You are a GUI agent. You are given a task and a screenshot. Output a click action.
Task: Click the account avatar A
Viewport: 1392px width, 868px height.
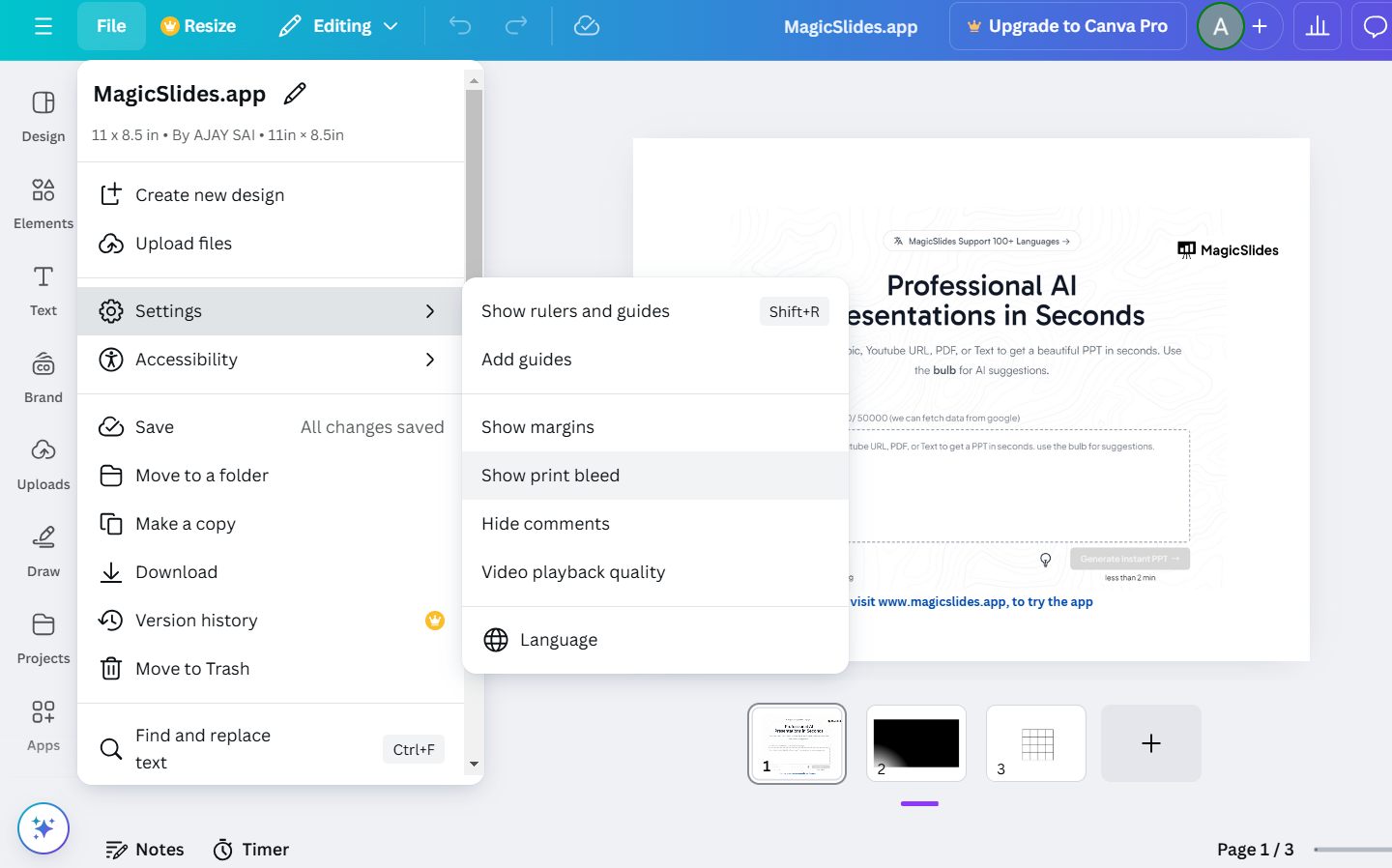[1221, 26]
